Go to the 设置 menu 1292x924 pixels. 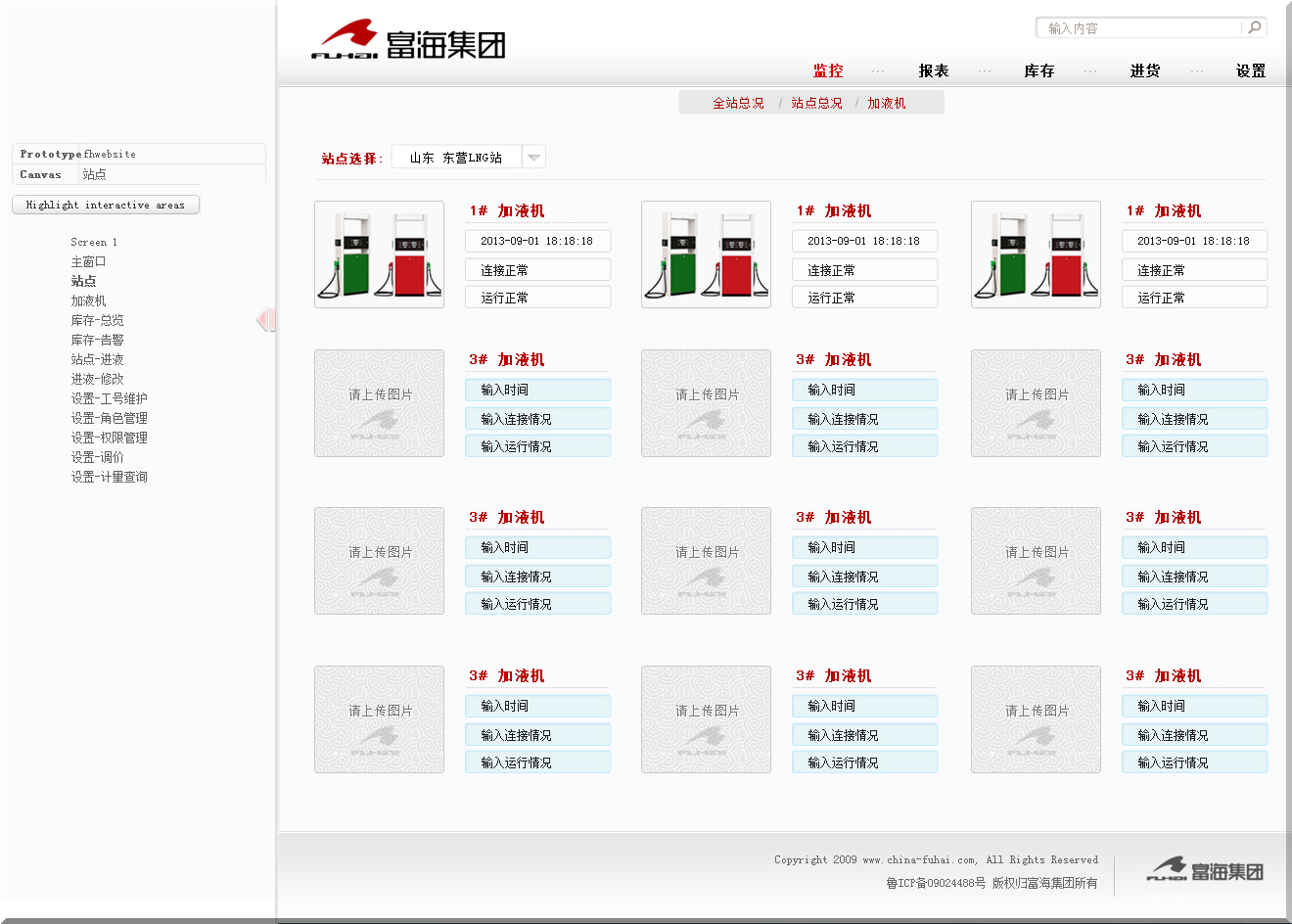click(1251, 70)
